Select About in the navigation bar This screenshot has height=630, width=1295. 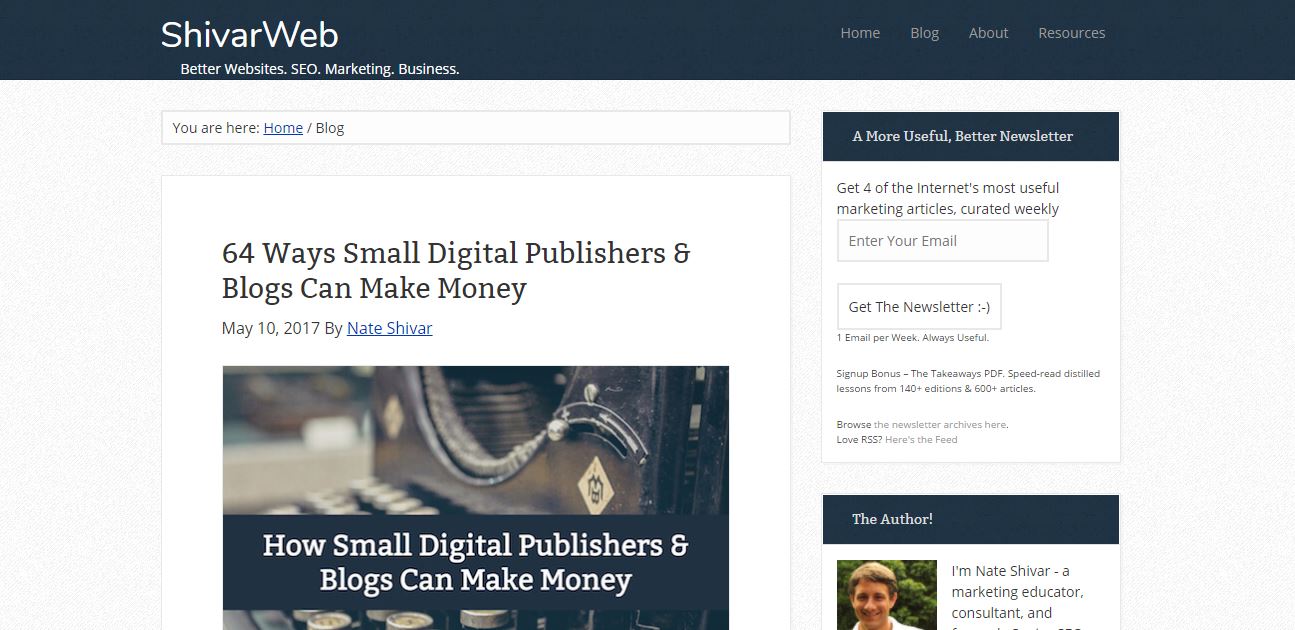click(x=988, y=33)
